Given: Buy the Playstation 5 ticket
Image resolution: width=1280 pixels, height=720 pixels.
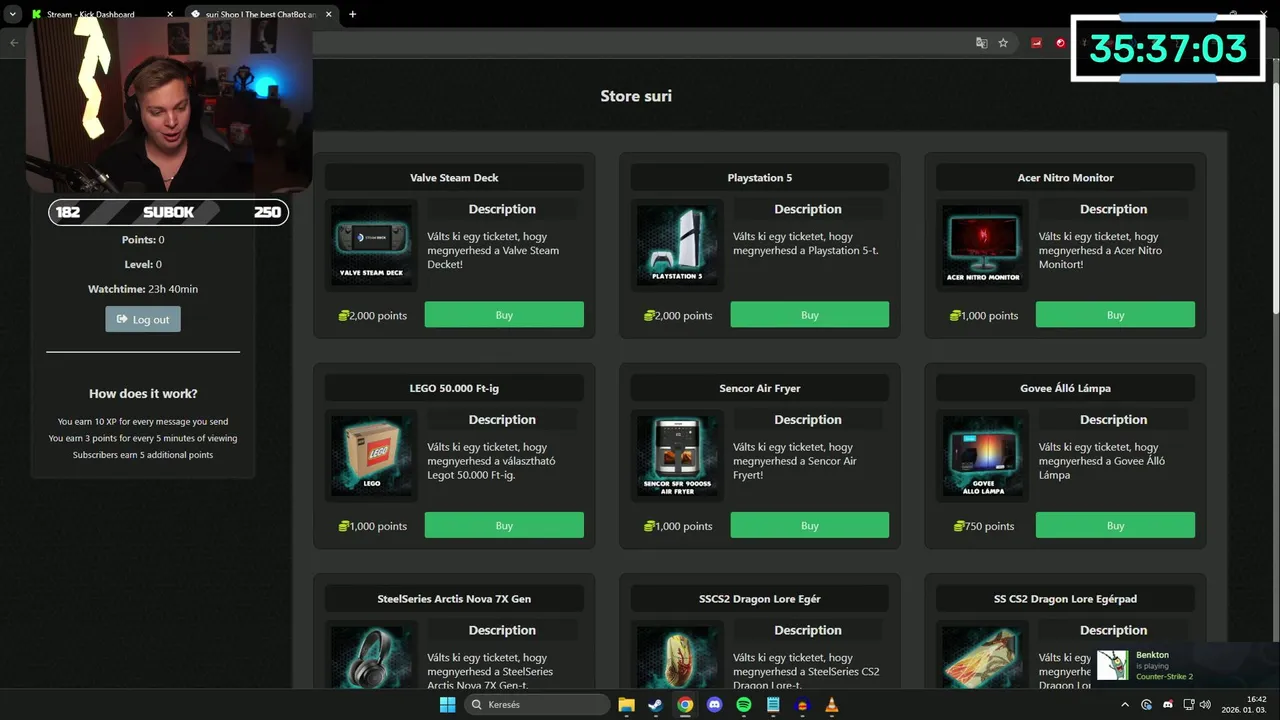Looking at the screenshot, I should 809,315.
